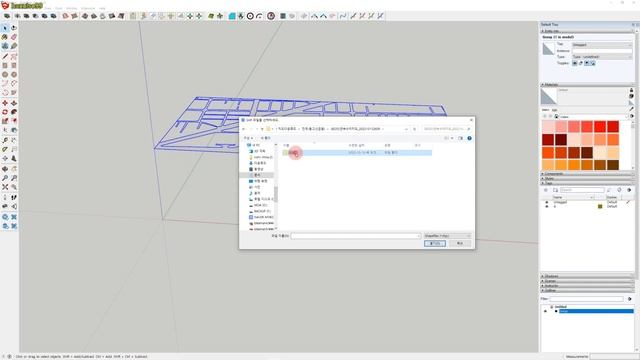Select the Paint Bucket tool
The height and width of the screenshot is (360, 640).
tap(5, 37)
